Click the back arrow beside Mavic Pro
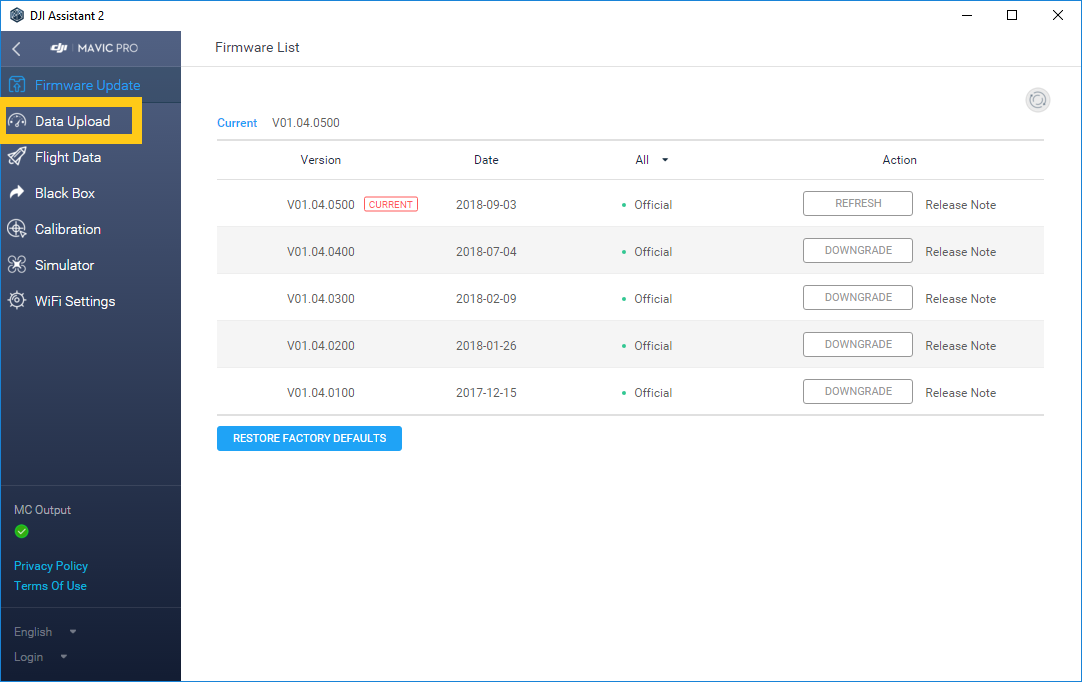This screenshot has width=1082, height=682. [17, 48]
